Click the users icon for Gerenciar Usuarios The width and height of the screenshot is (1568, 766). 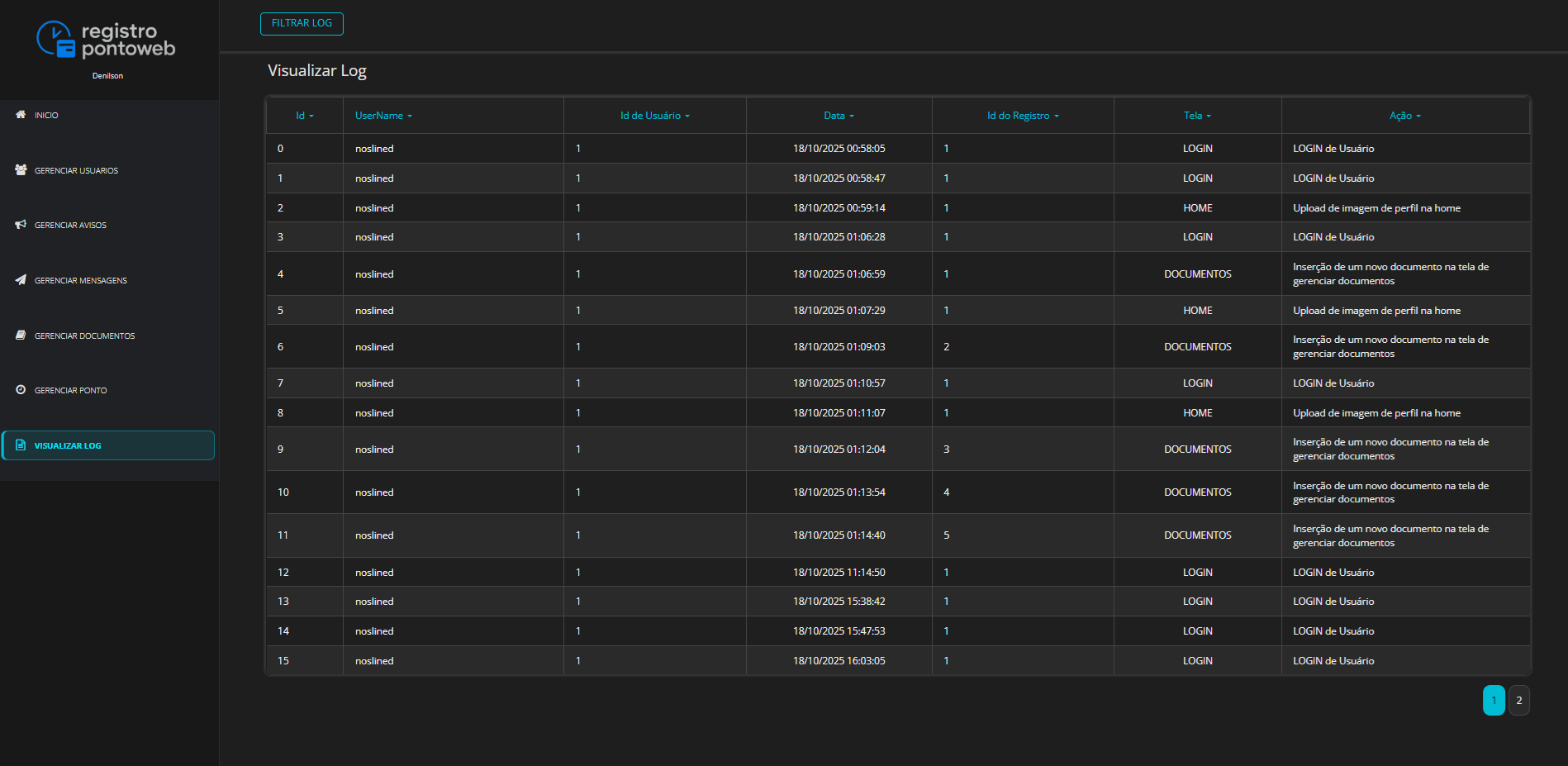(x=21, y=170)
